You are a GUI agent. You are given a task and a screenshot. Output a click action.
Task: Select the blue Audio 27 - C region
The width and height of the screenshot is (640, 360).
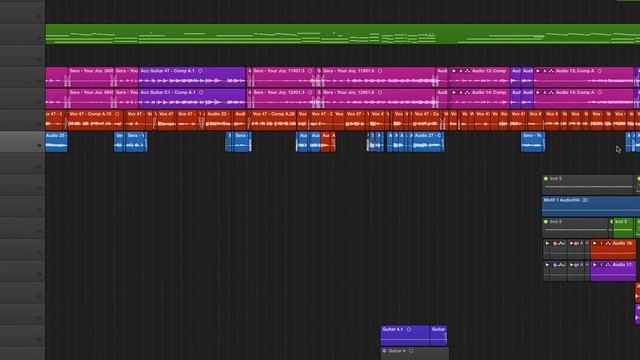(428, 142)
